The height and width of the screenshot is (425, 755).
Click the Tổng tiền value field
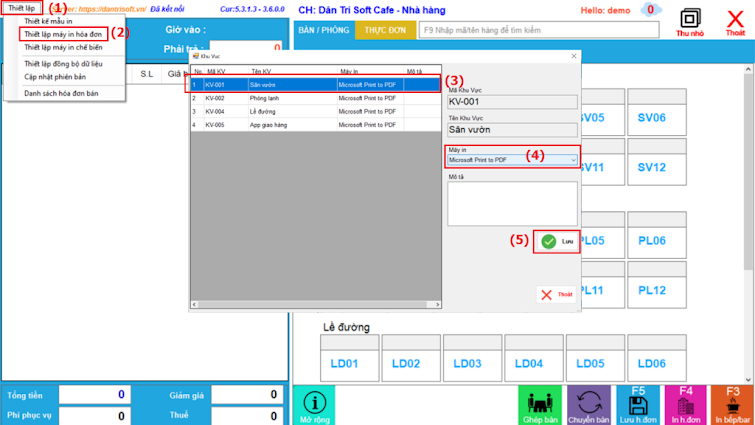94,395
